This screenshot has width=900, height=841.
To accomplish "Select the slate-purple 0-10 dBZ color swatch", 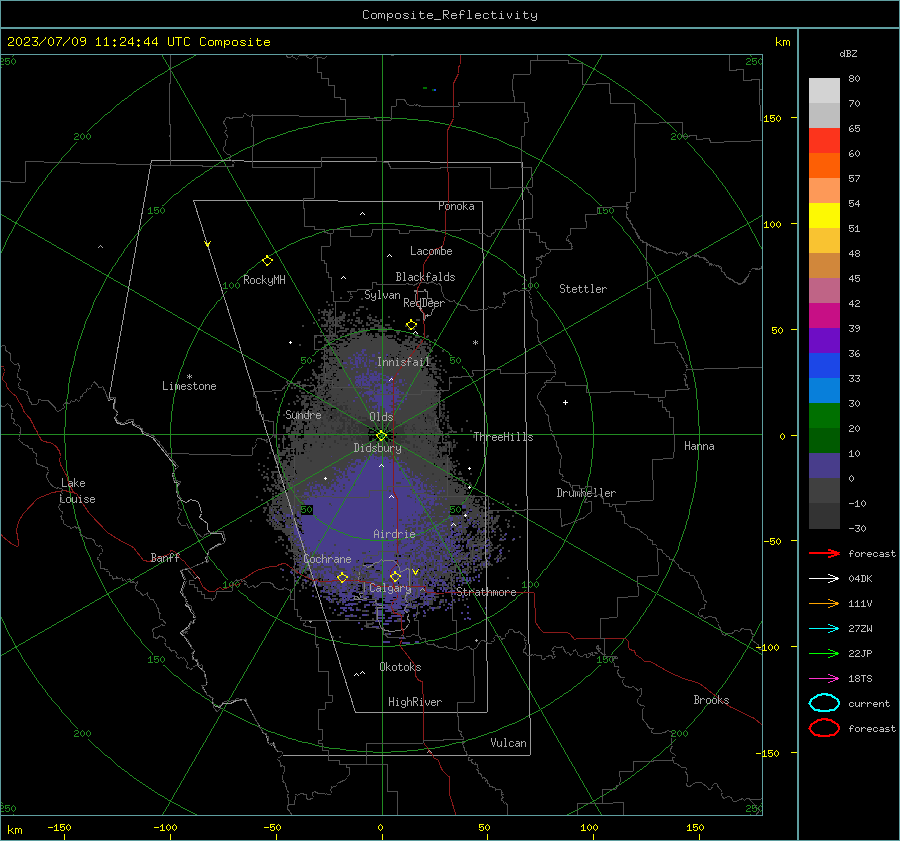I will 824,466.
